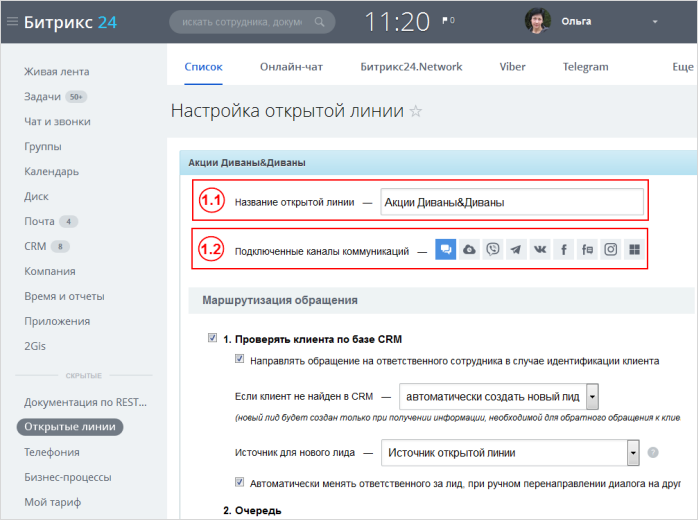Click the Акции Диваны&Диваны panel header
Screen dimensions: 698x520
tap(438, 162)
